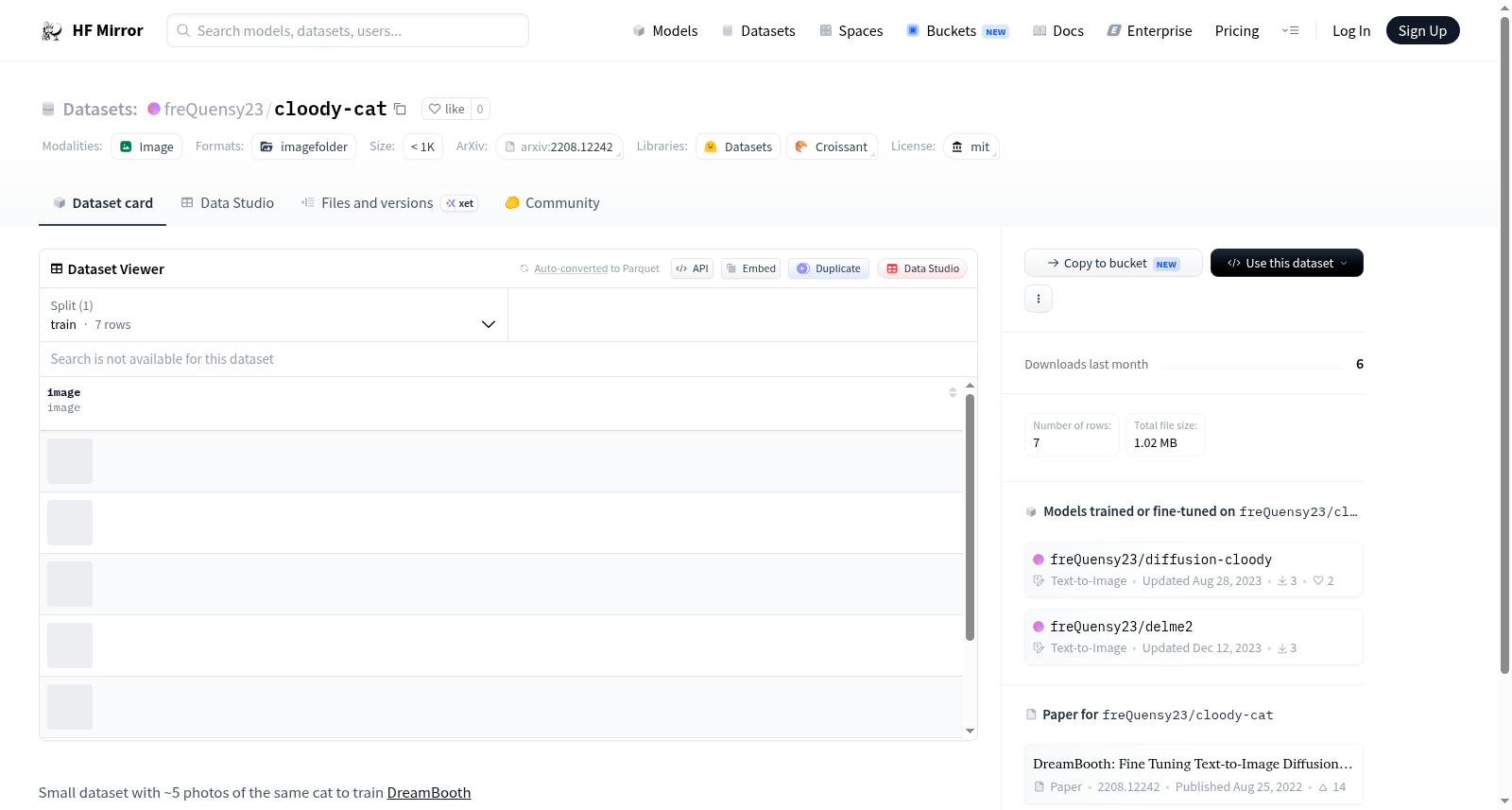This screenshot has height=810, width=1512.
Task: Click the like count number
Action: click(480, 109)
